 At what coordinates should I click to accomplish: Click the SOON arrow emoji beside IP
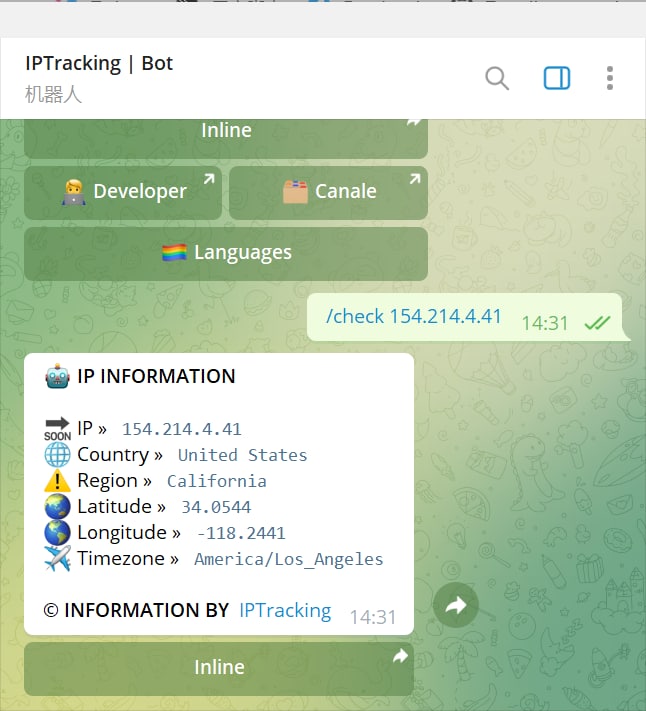pyautogui.click(x=58, y=429)
